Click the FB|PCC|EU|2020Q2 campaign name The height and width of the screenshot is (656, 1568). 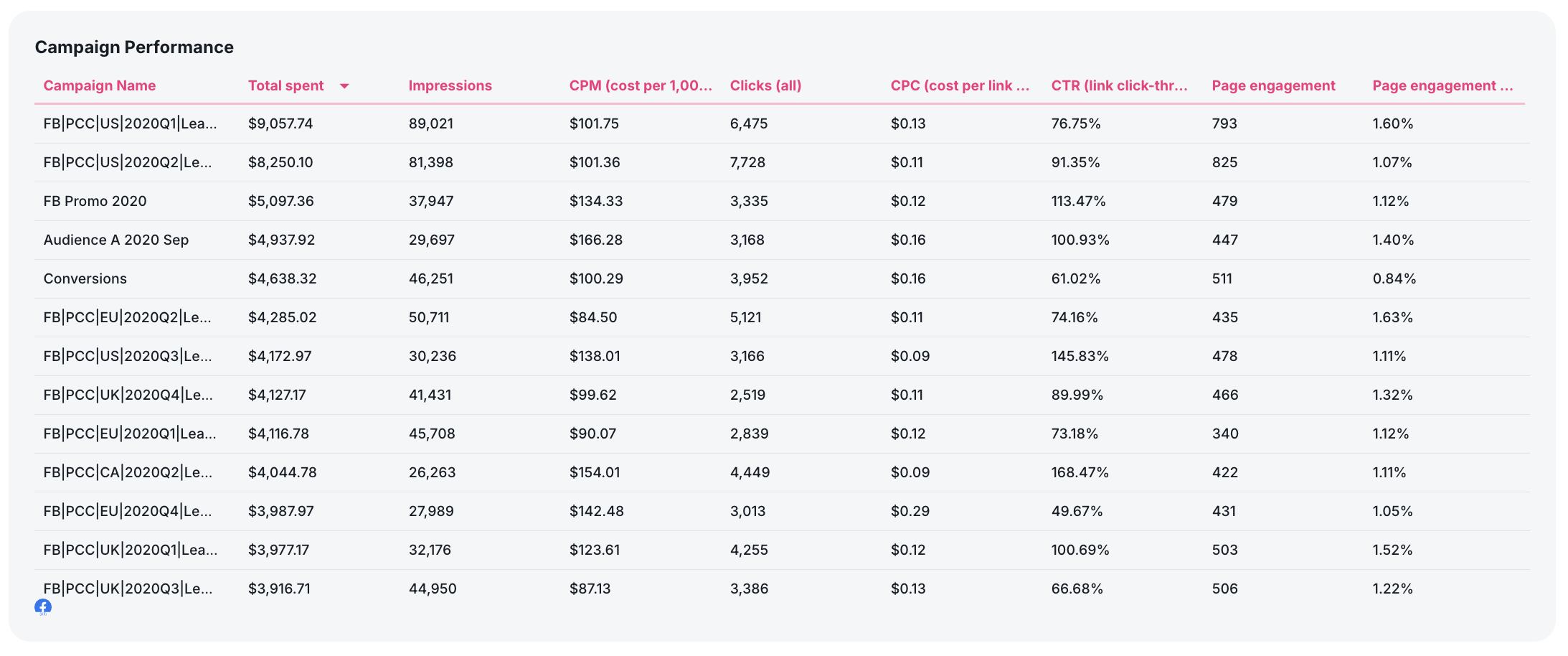pos(127,317)
